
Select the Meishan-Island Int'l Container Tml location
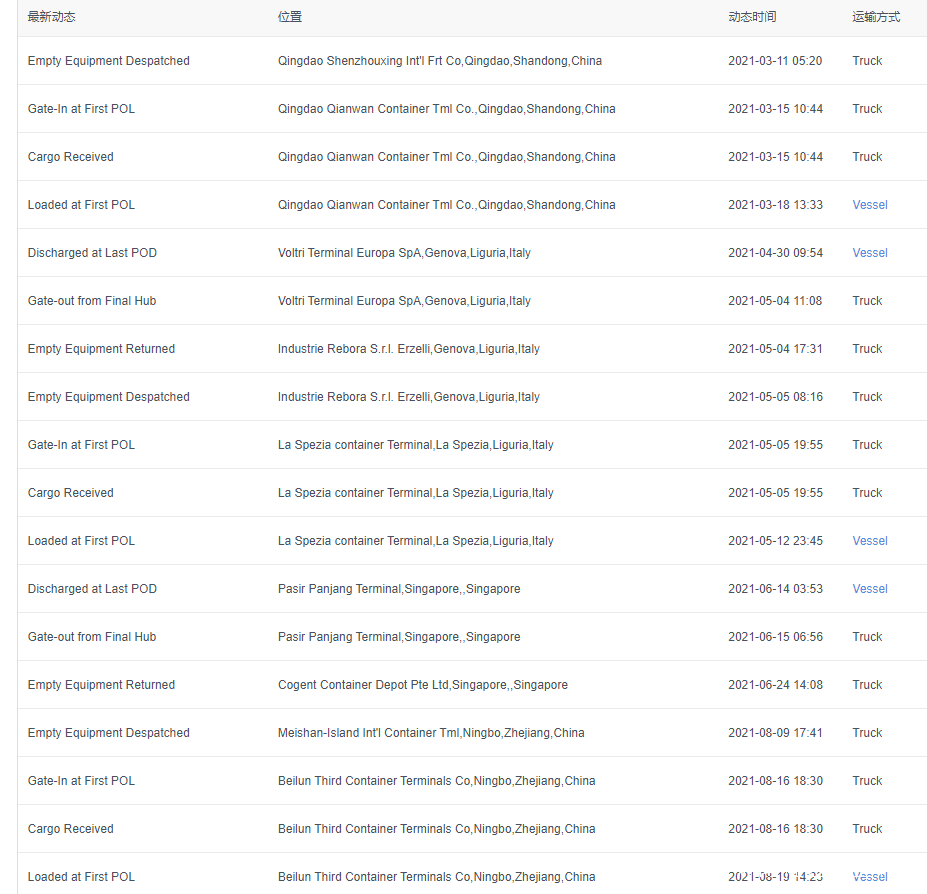430,733
